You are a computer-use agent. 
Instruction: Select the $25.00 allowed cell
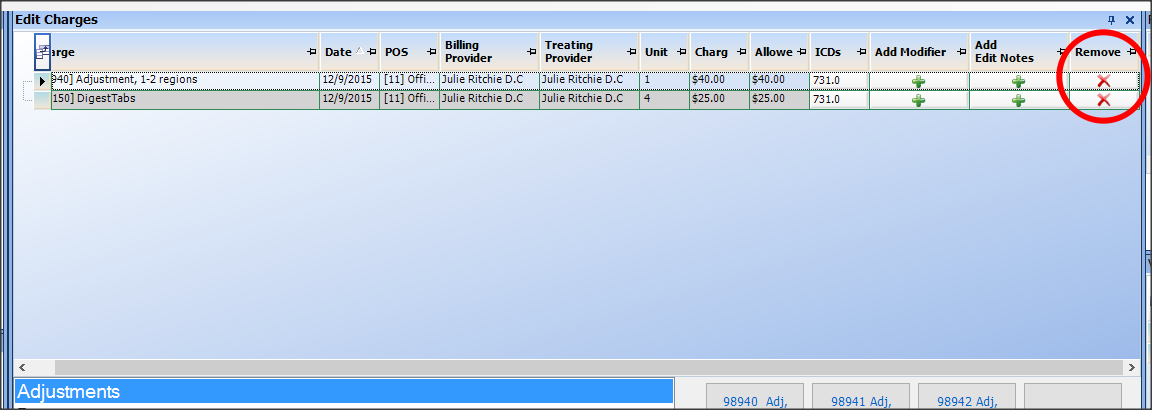[x=780, y=99]
